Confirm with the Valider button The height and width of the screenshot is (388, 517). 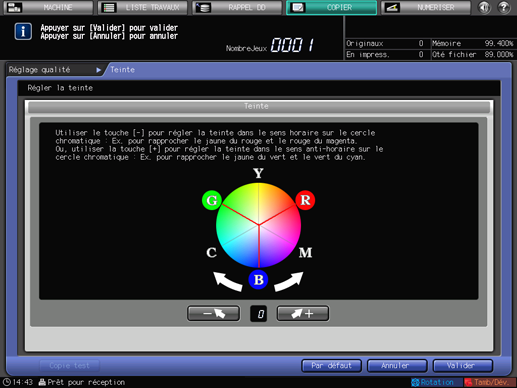click(463, 366)
